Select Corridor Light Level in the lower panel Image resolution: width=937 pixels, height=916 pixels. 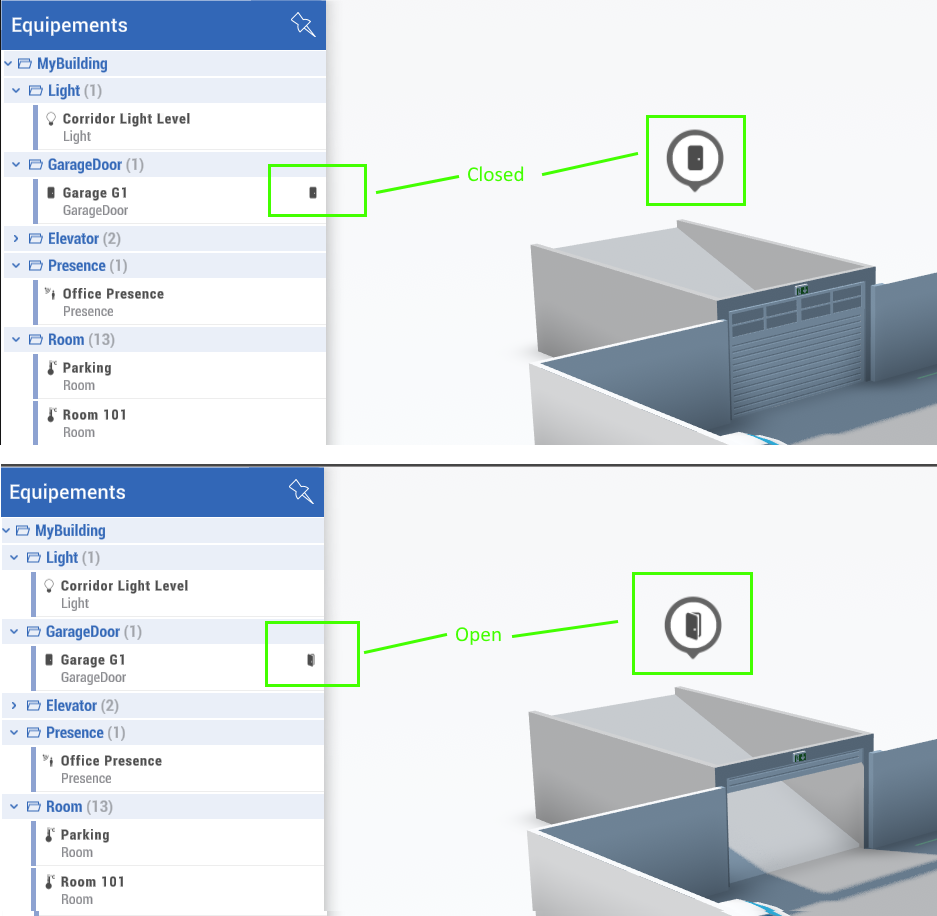tap(124, 586)
